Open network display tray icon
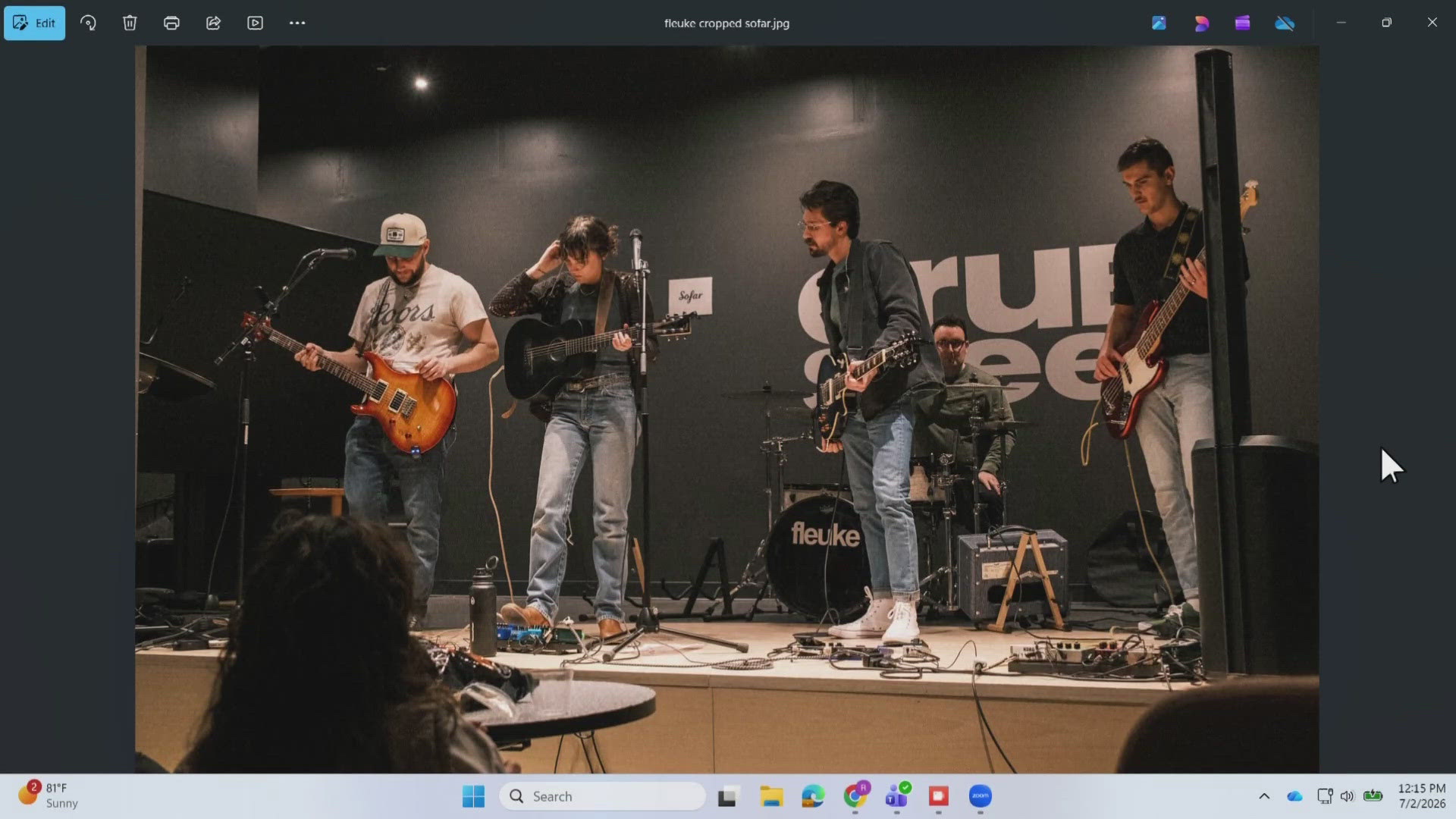 click(x=1325, y=796)
